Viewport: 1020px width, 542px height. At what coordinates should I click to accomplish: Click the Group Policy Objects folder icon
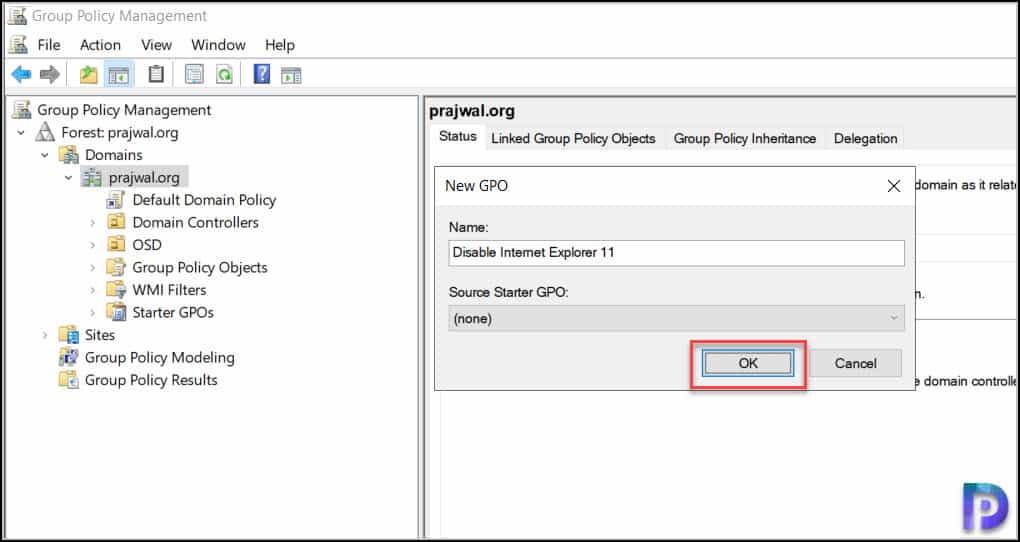pyautogui.click(x=116, y=267)
